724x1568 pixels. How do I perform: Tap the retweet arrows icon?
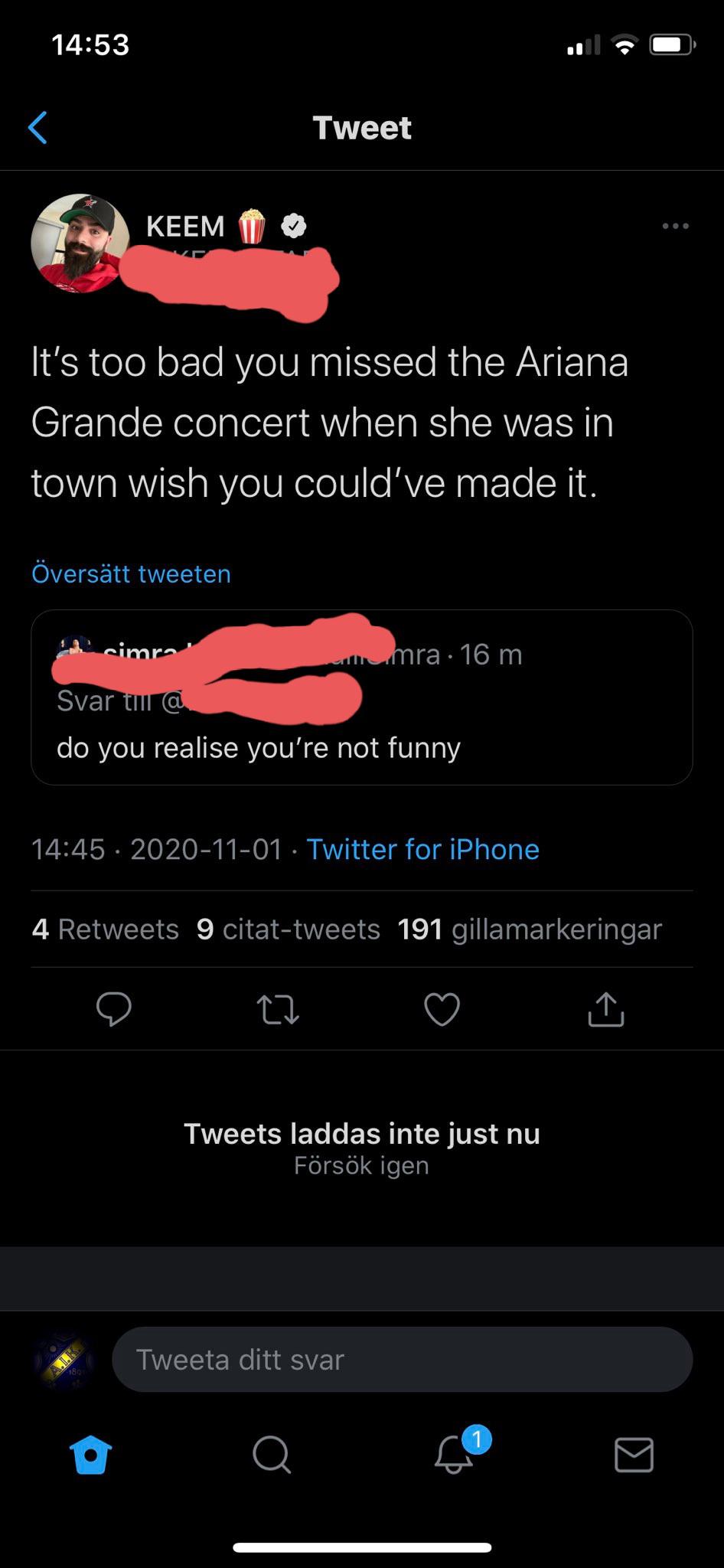278,1008
